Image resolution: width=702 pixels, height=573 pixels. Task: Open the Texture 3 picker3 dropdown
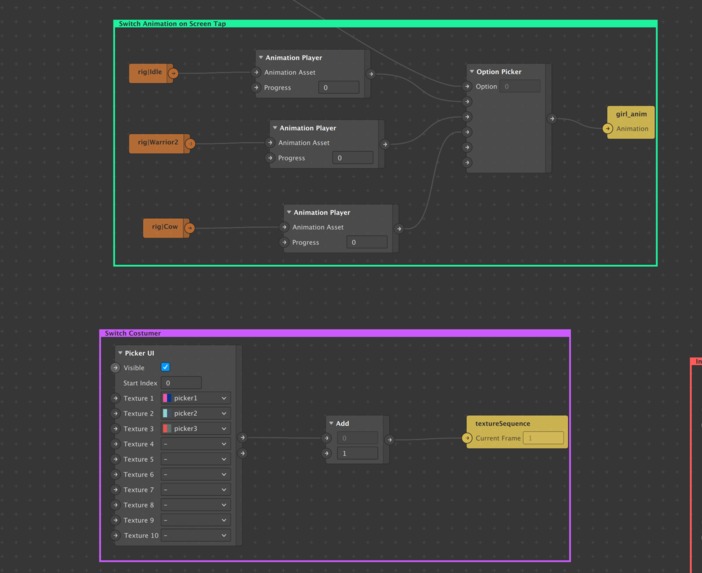tap(196, 428)
